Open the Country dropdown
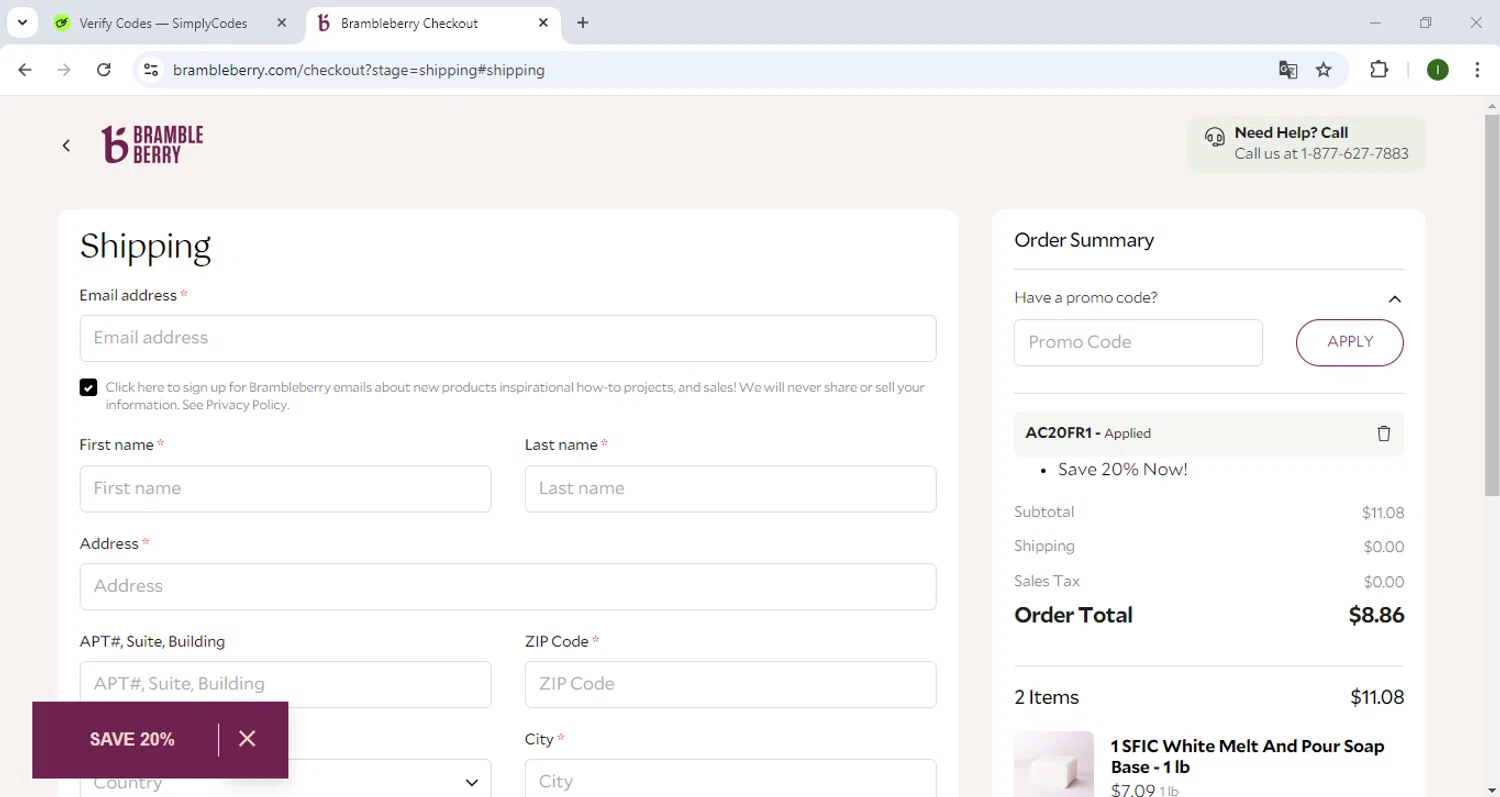The height and width of the screenshot is (797, 1500). coord(285,780)
